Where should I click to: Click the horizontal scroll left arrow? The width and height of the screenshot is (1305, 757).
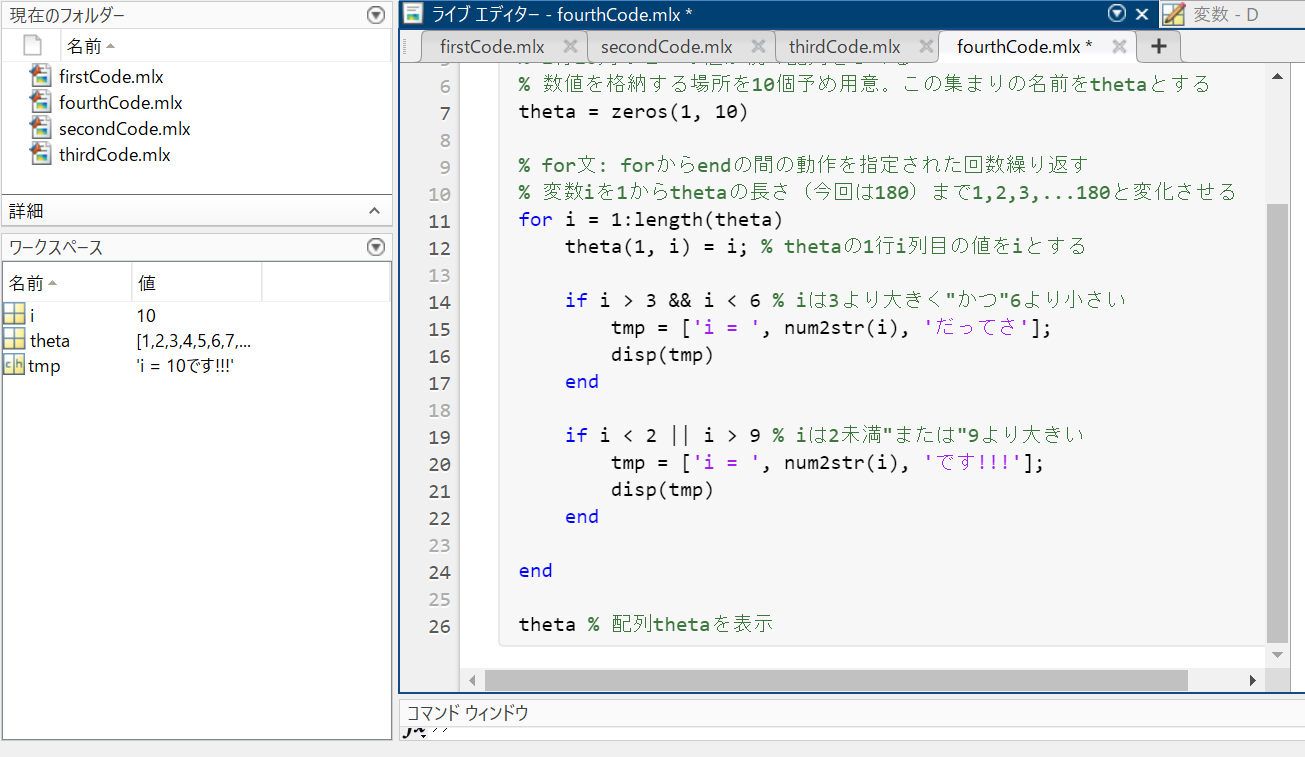(x=472, y=680)
